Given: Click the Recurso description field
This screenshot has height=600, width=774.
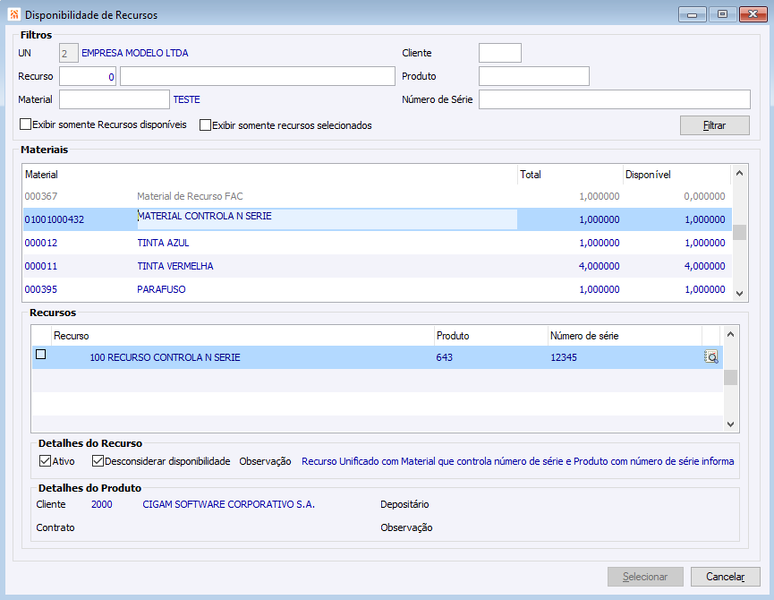Looking at the screenshot, I should (x=257, y=76).
